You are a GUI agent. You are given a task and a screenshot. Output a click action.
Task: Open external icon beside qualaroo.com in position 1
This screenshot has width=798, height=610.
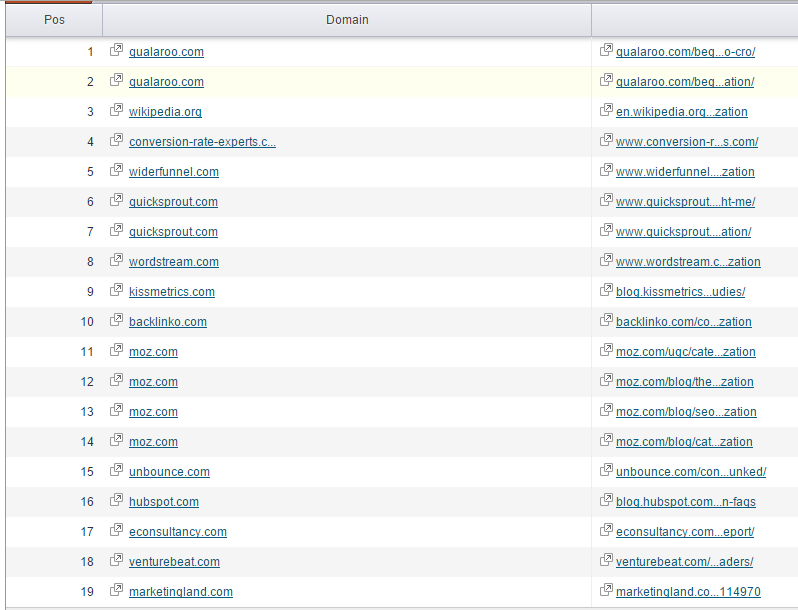point(117,50)
